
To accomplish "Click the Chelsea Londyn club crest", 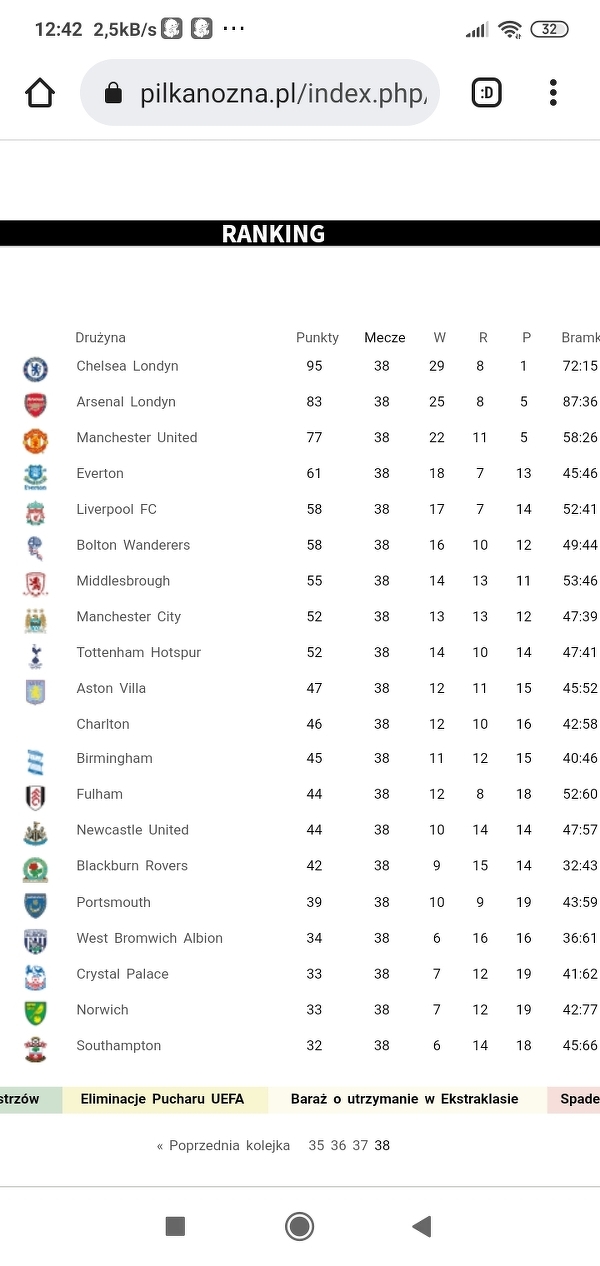I will tap(35, 369).
